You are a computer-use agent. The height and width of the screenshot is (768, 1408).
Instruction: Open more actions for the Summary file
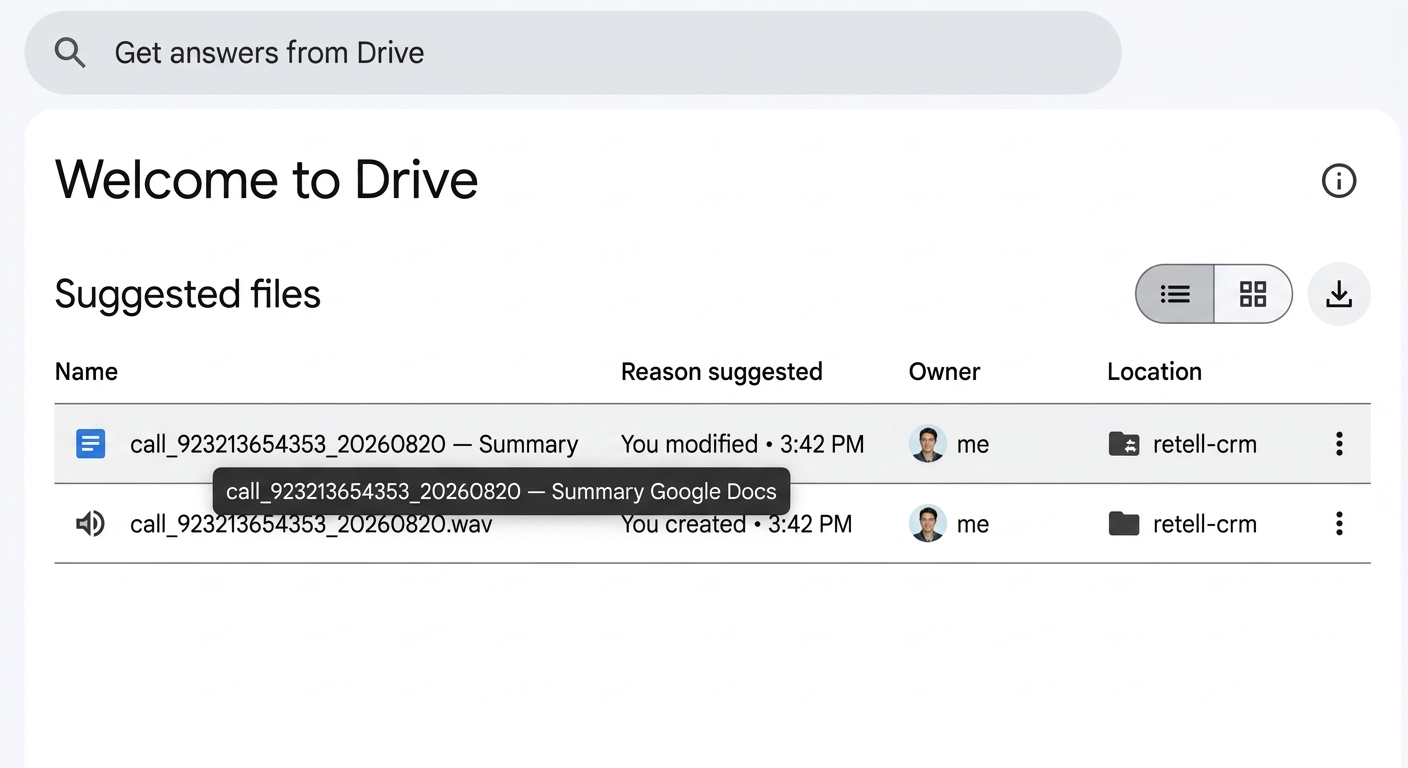[1339, 444]
